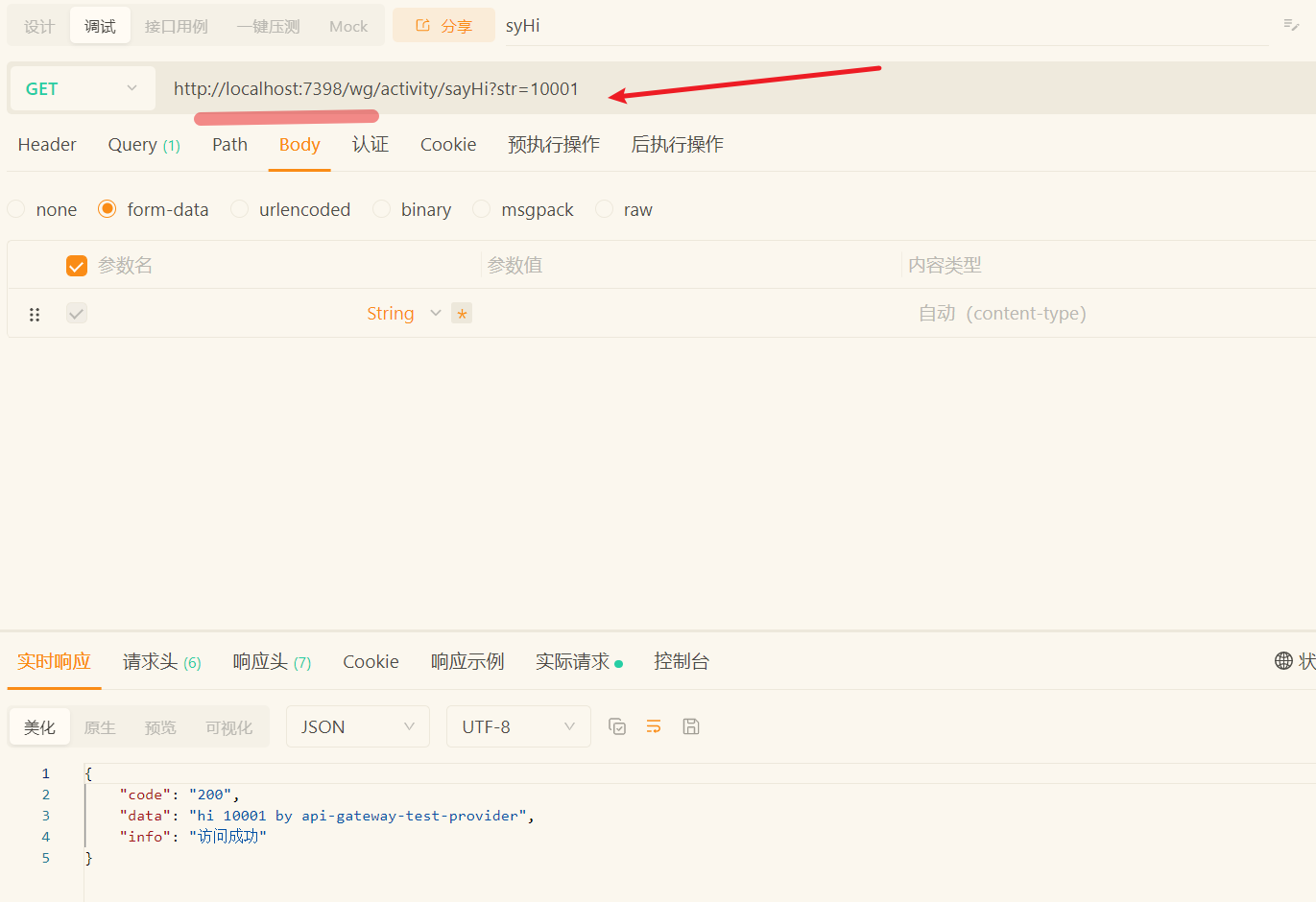Switch to the Header tab
The image size is (1316, 902).
[47, 145]
